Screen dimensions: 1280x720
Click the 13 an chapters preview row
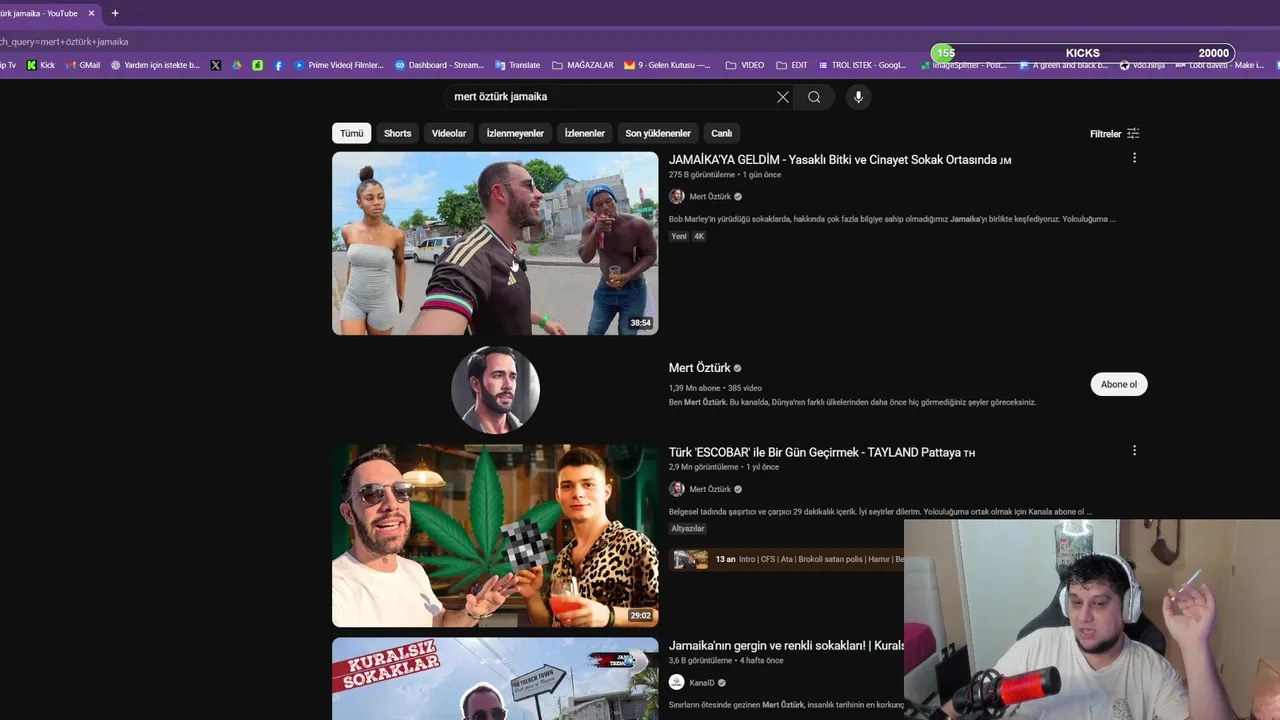coord(788,559)
